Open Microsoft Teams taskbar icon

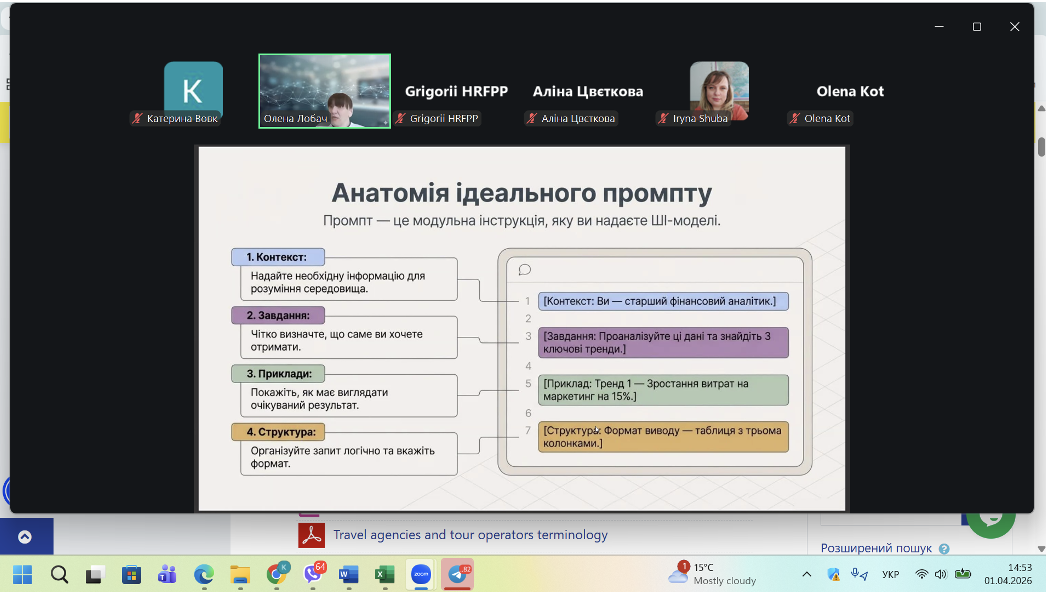(167, 574)
